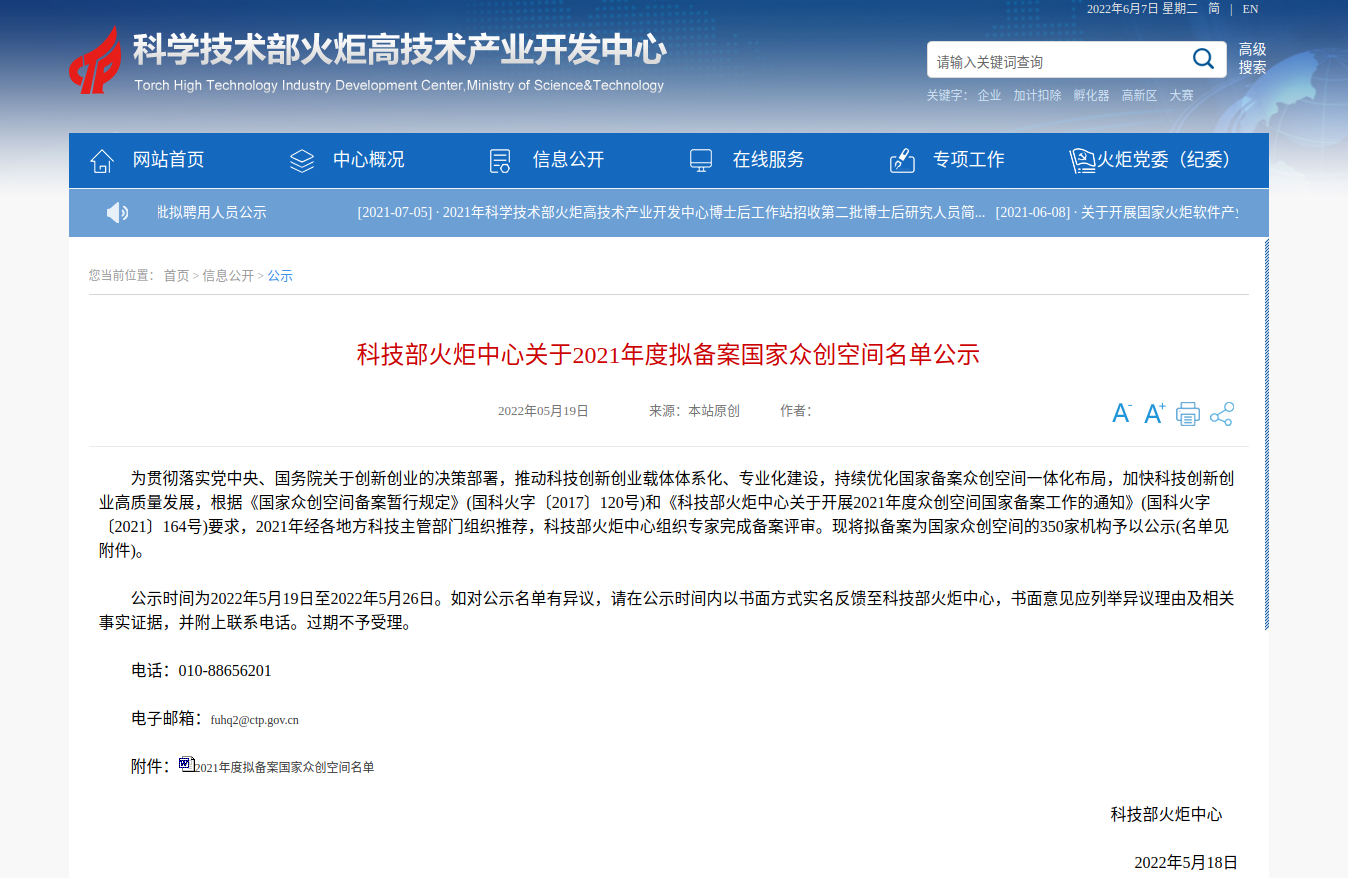Click the speaker announcement icon

click(117, 212)
